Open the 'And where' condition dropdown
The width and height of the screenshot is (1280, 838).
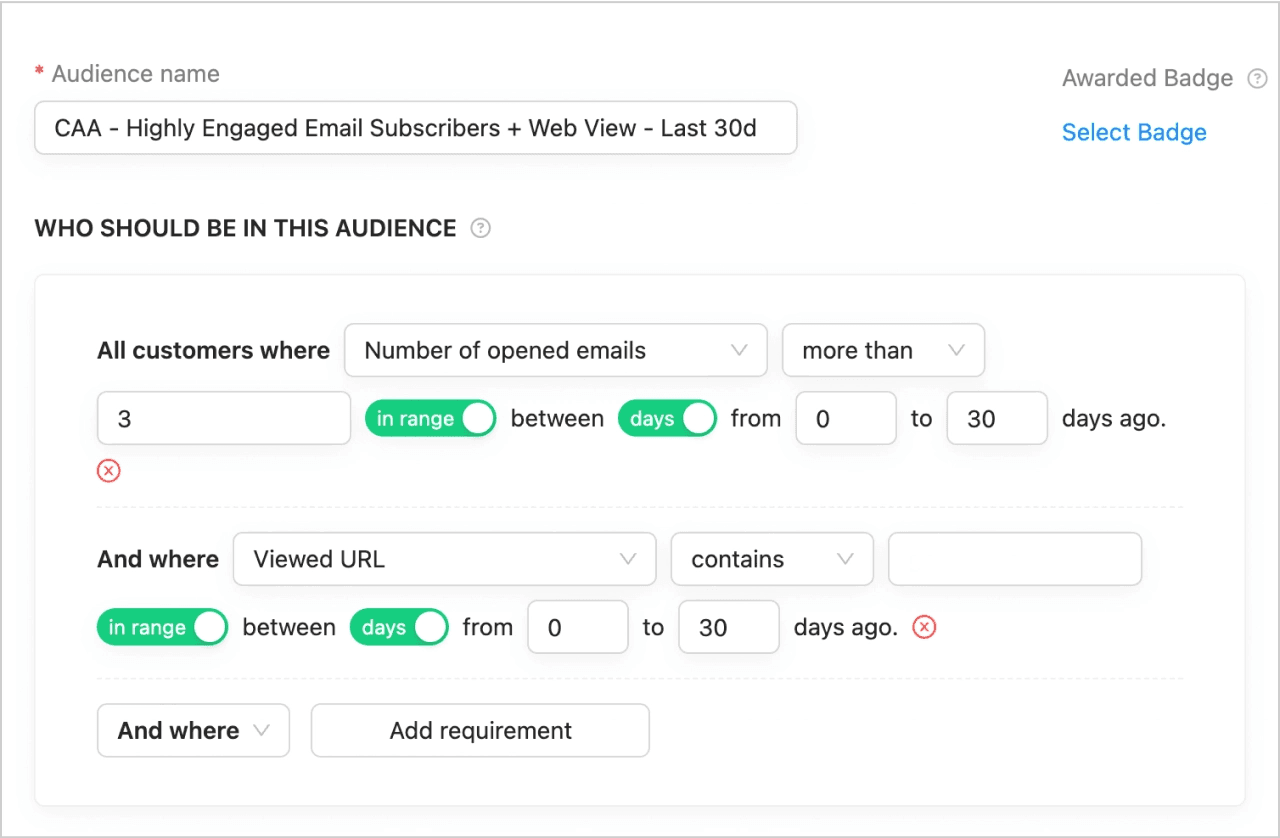pyautogui.click(x=193, y=731)
